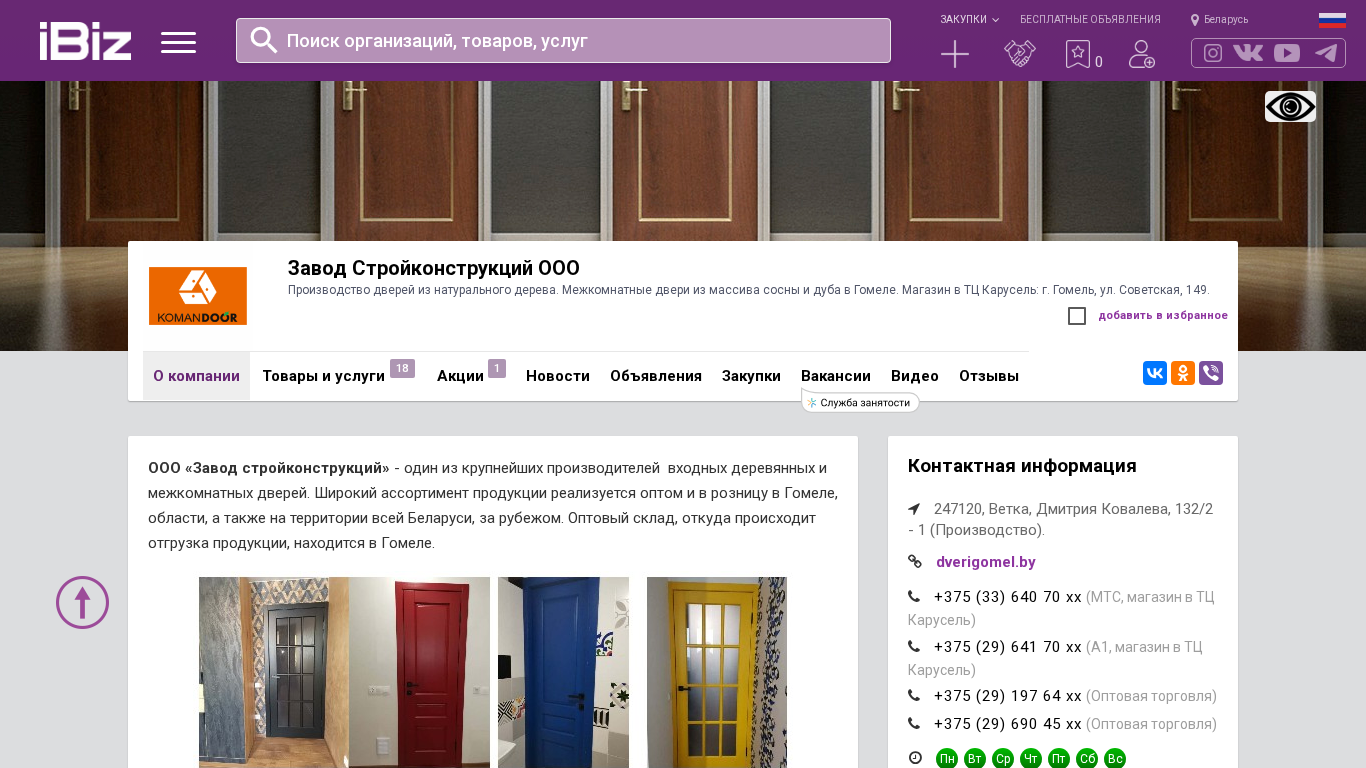Open the dark grey door photo
Image resolution: width=1366 pixels, height=768 pixels.
[x=273, y=672]
